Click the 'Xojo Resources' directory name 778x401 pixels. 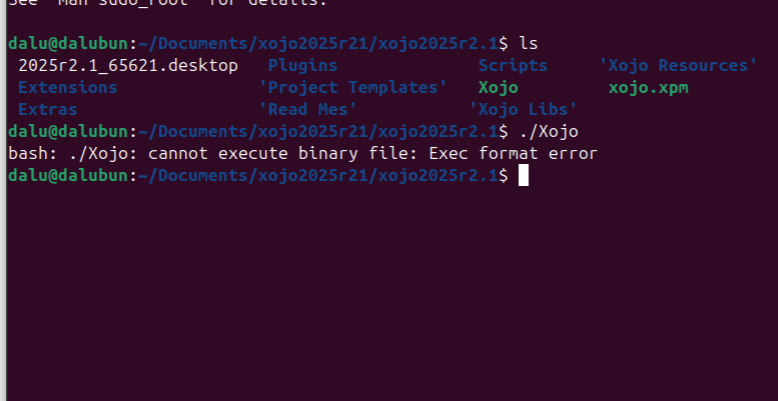tap(678, 66)
